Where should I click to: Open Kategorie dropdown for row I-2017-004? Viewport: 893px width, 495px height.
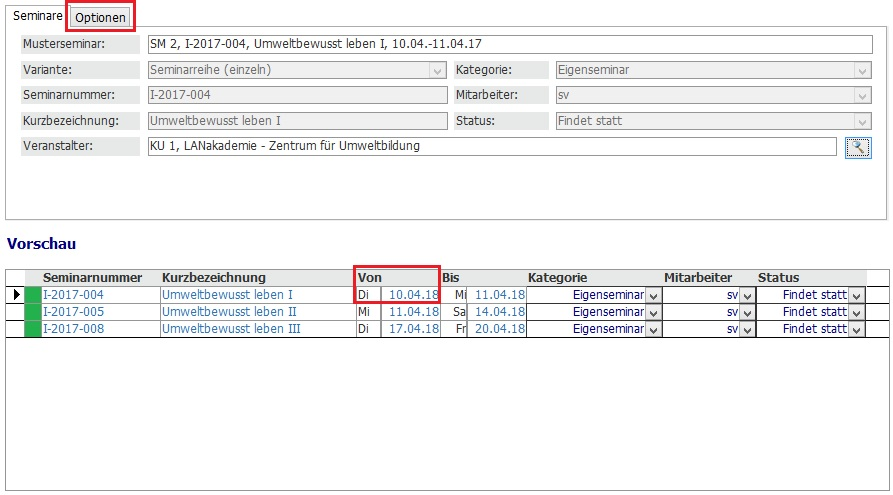pos(653,295)
